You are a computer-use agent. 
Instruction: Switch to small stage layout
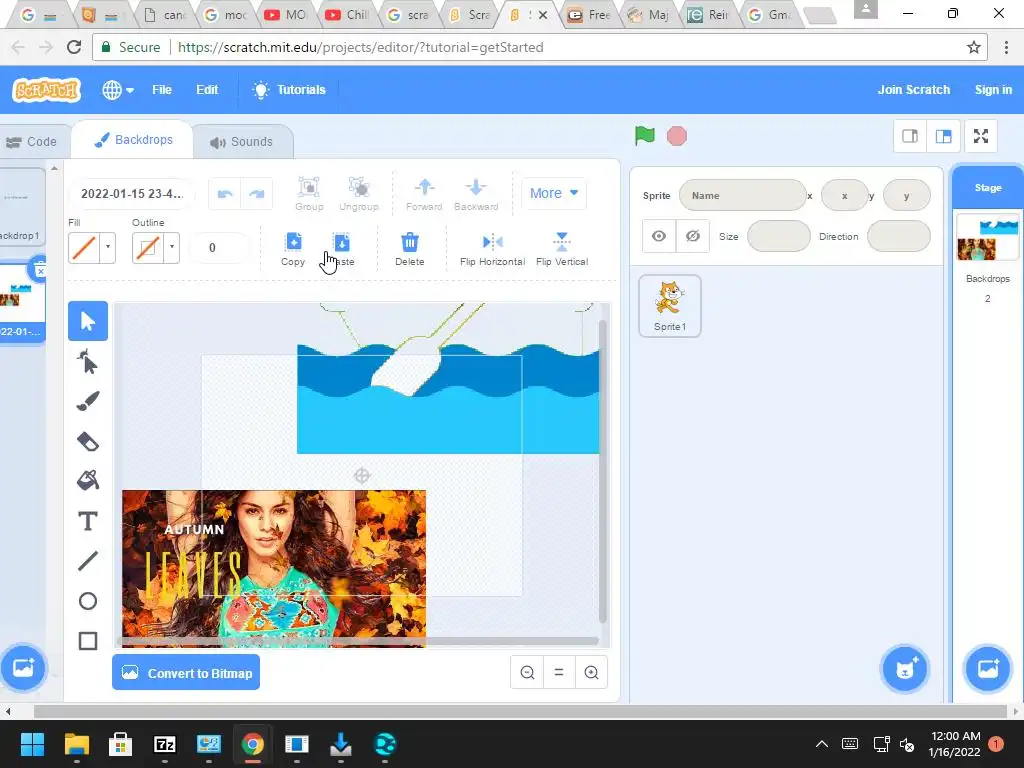(910, 136)
